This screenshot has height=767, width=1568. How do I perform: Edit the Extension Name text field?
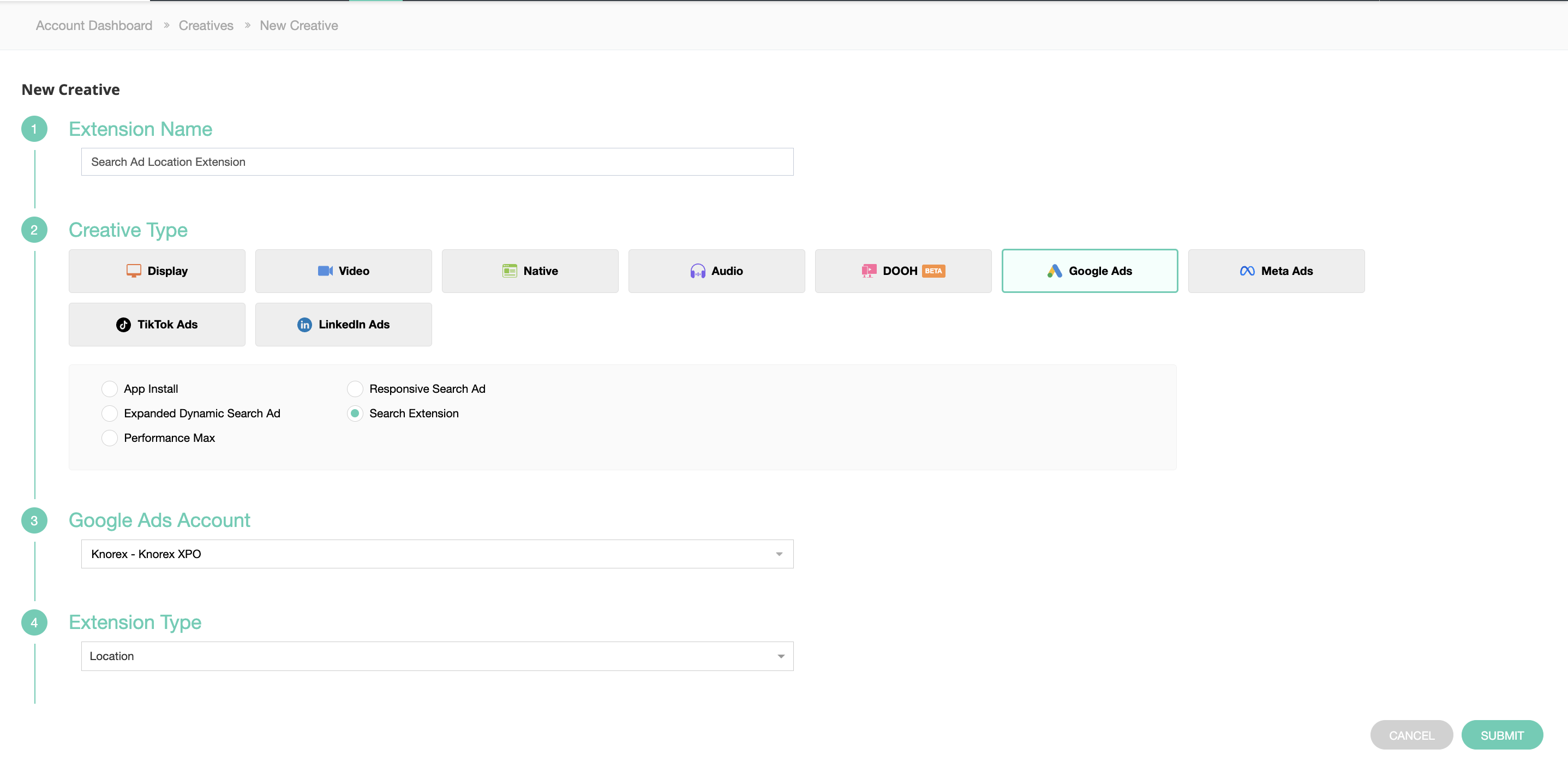click(x=436, y=162)
